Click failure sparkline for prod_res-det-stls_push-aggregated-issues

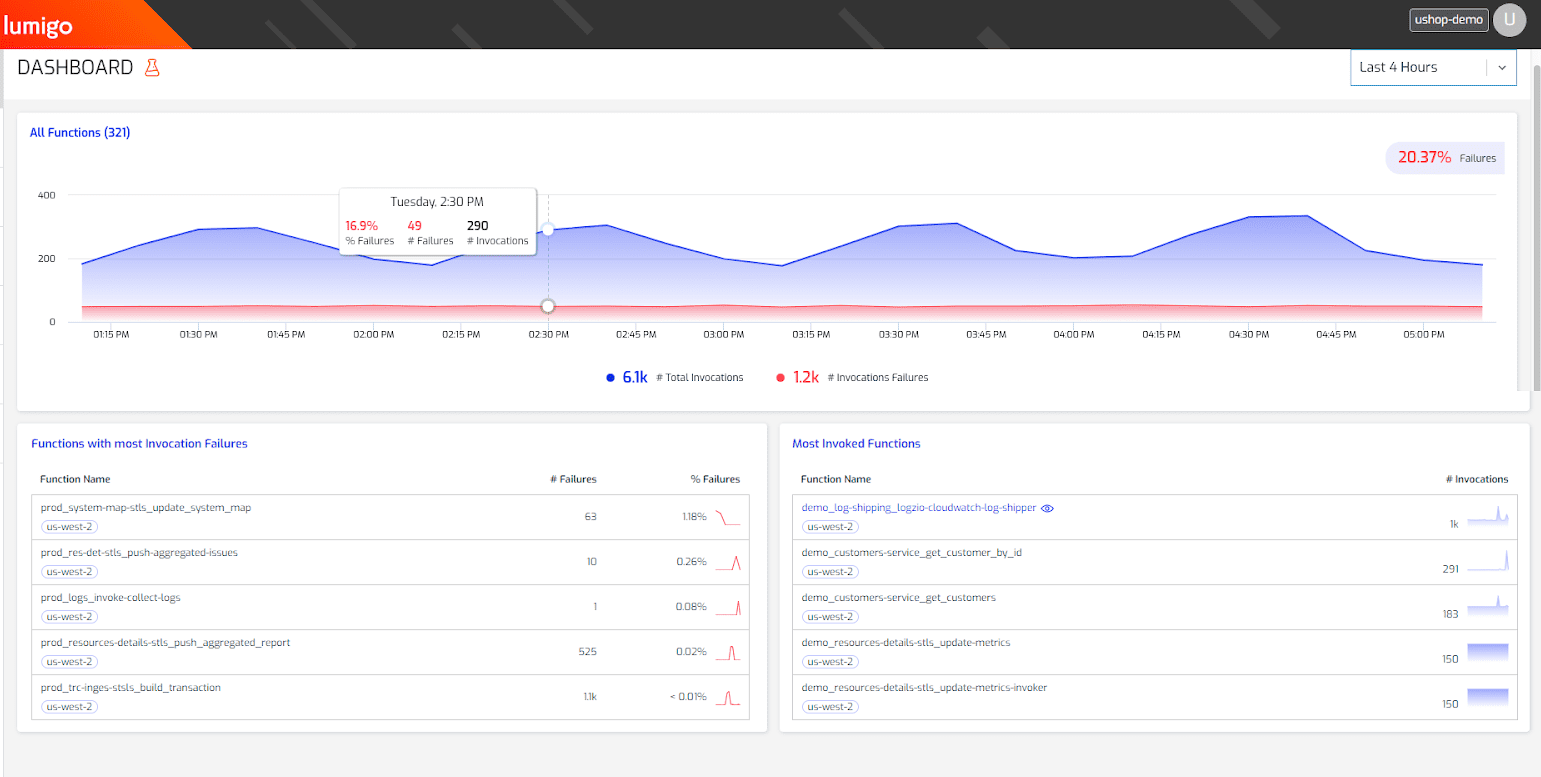click(x=728, y=563)
